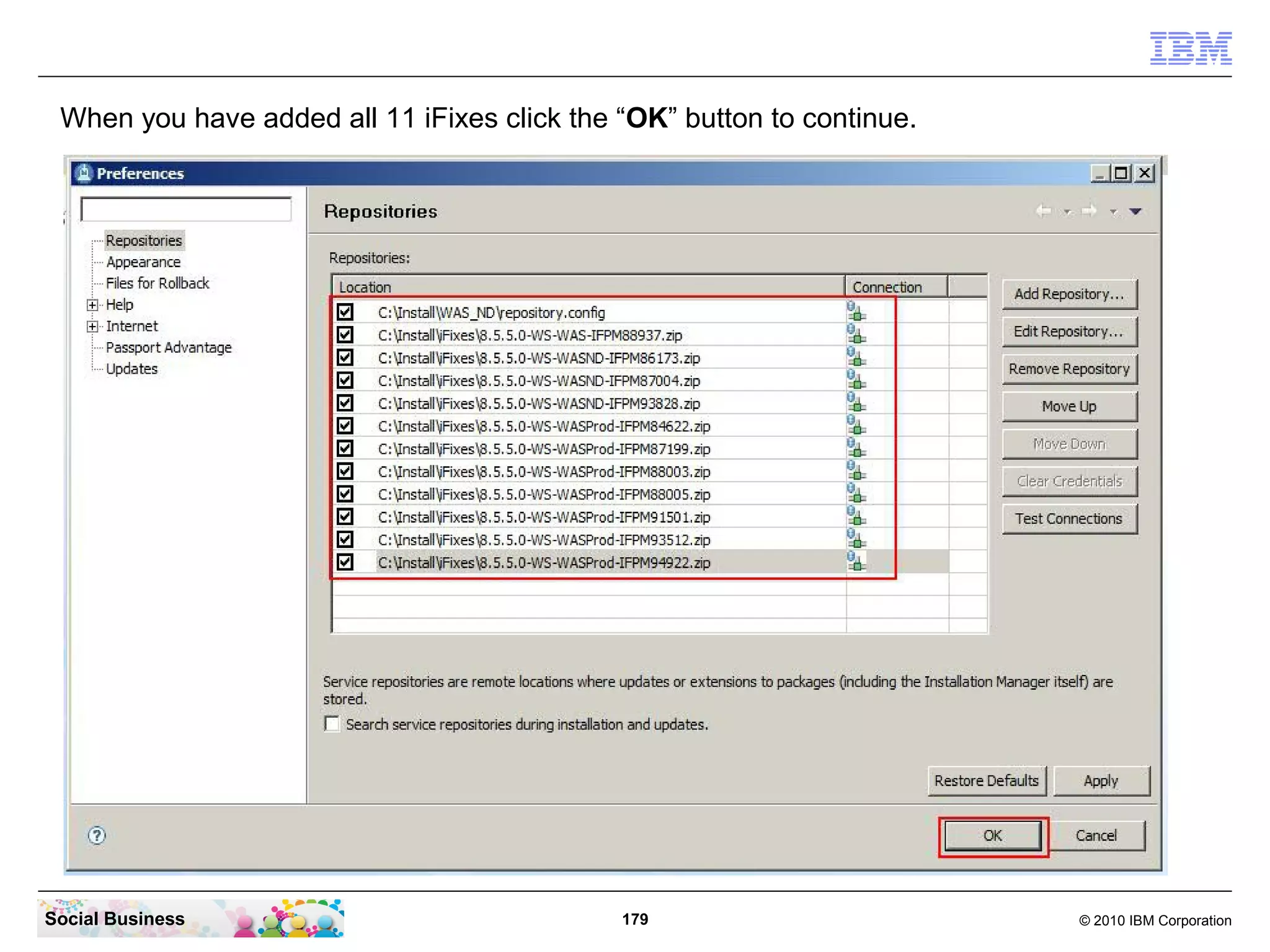Click the Remove Repository button
1270x952 pixels.
pos(1070,369)
